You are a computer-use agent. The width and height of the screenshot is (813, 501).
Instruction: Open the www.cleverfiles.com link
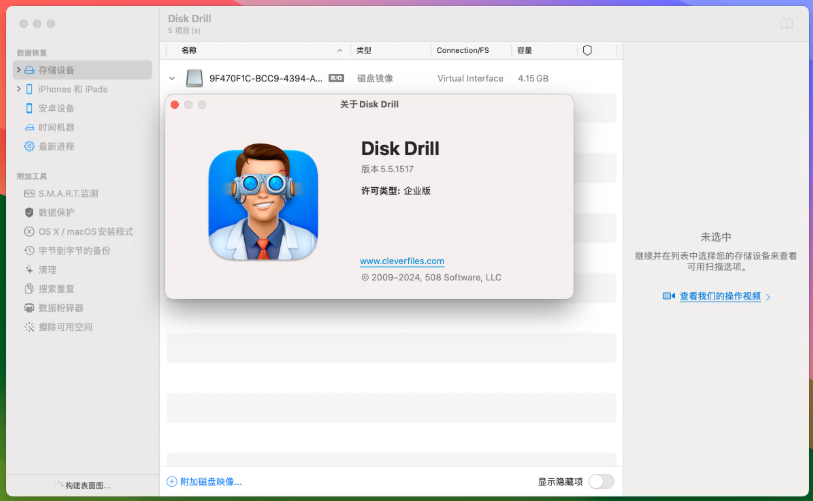(402, 261)
